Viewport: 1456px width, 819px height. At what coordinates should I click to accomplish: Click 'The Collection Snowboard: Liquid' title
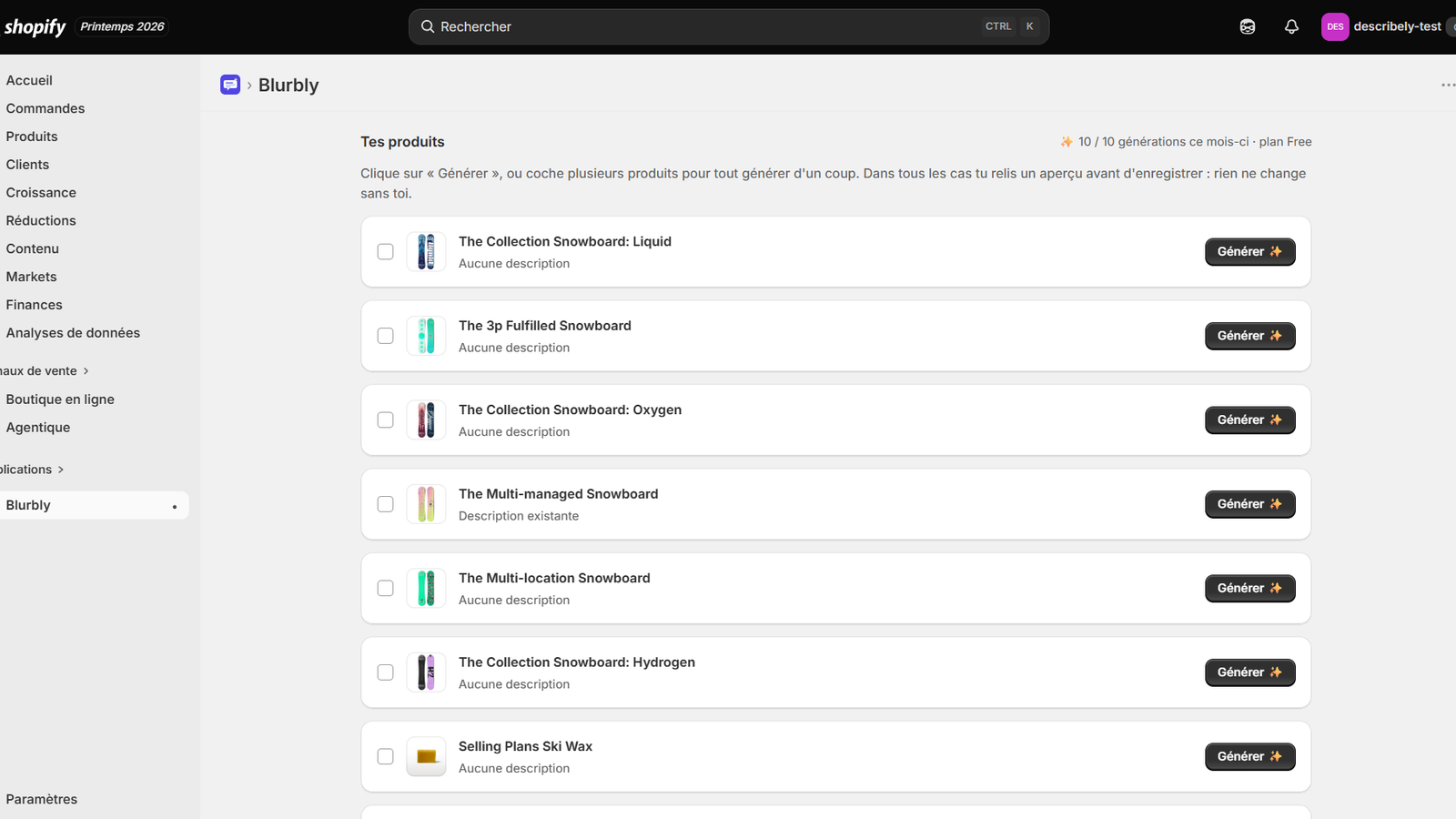pos(565,241)
